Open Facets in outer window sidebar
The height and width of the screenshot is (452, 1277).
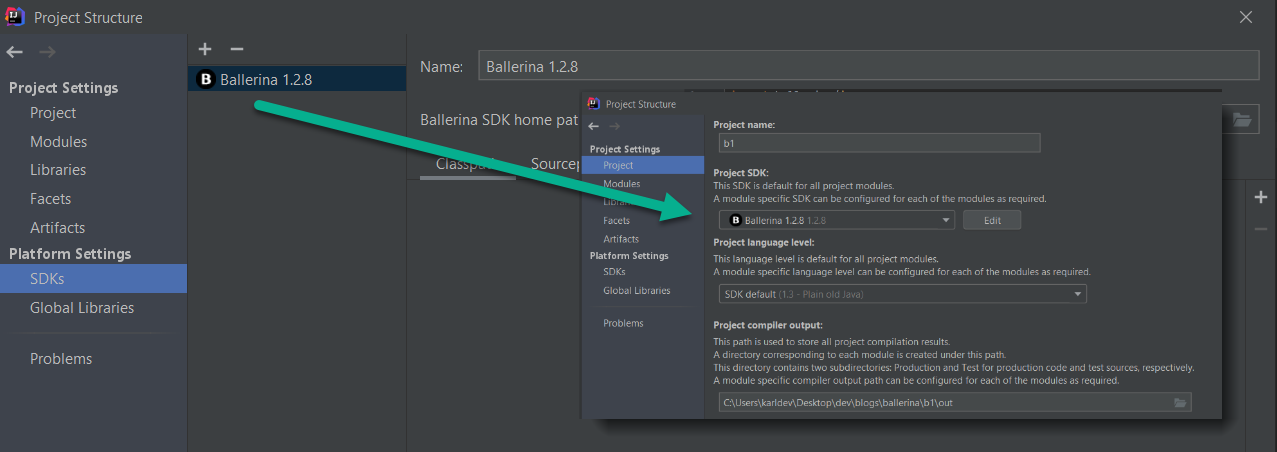coord(50,199)
